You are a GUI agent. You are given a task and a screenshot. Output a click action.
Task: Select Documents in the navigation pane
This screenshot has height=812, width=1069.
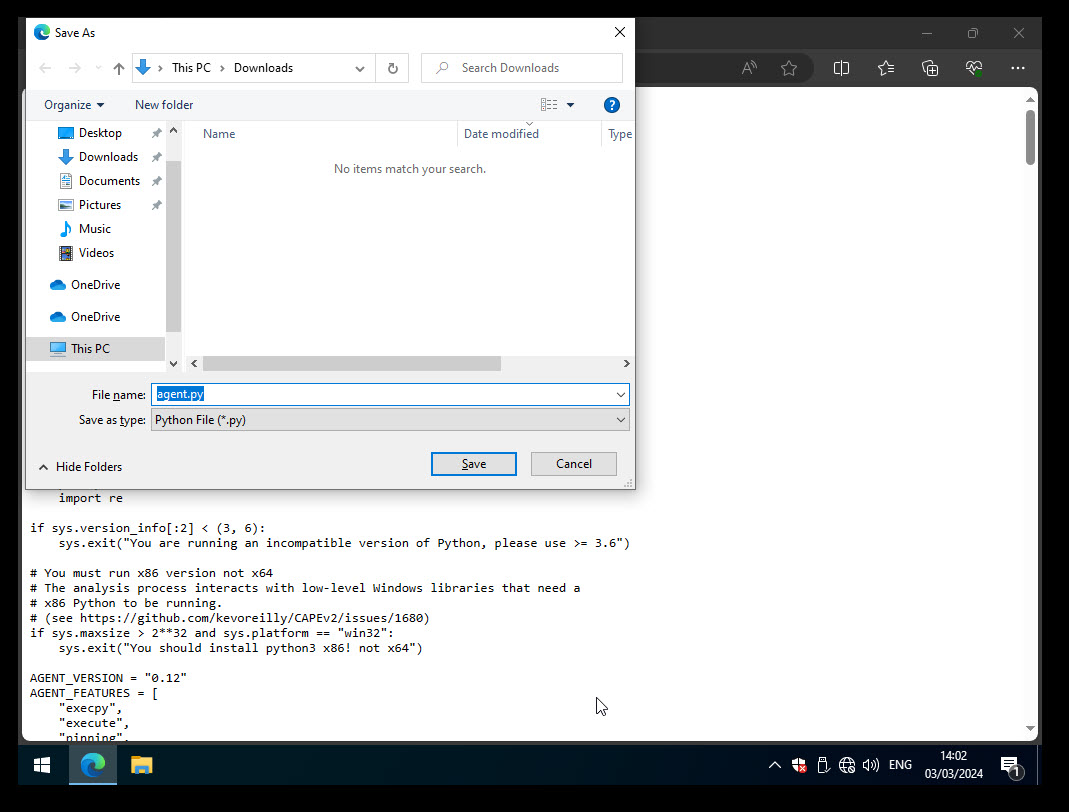click(x=109, y=181)
